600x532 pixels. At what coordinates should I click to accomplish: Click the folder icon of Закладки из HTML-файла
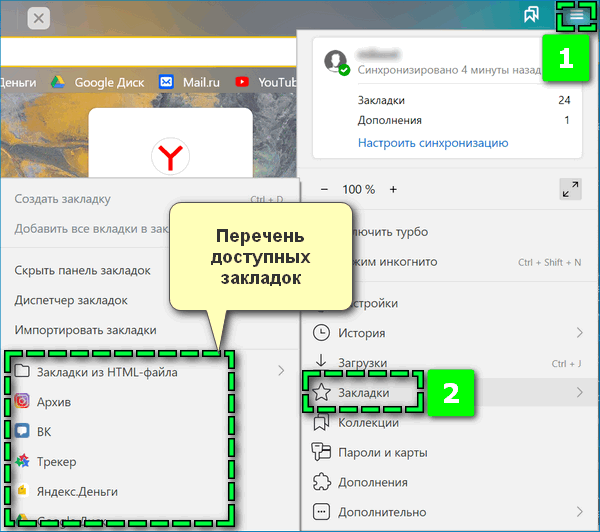pyautogui.click(x=22, y=370)
